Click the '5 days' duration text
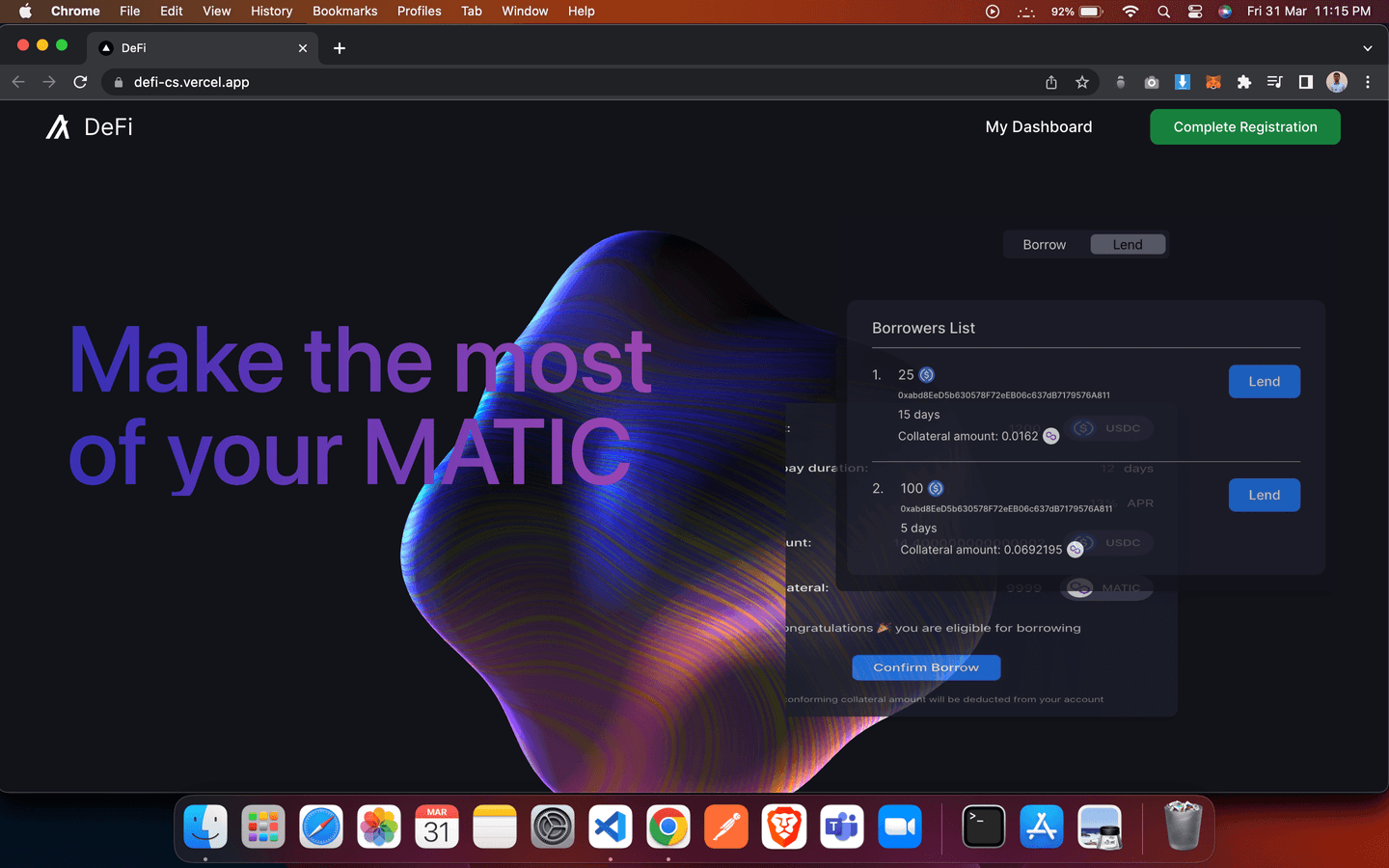This screenshot has width=1389, height=868. pos(918,529)
